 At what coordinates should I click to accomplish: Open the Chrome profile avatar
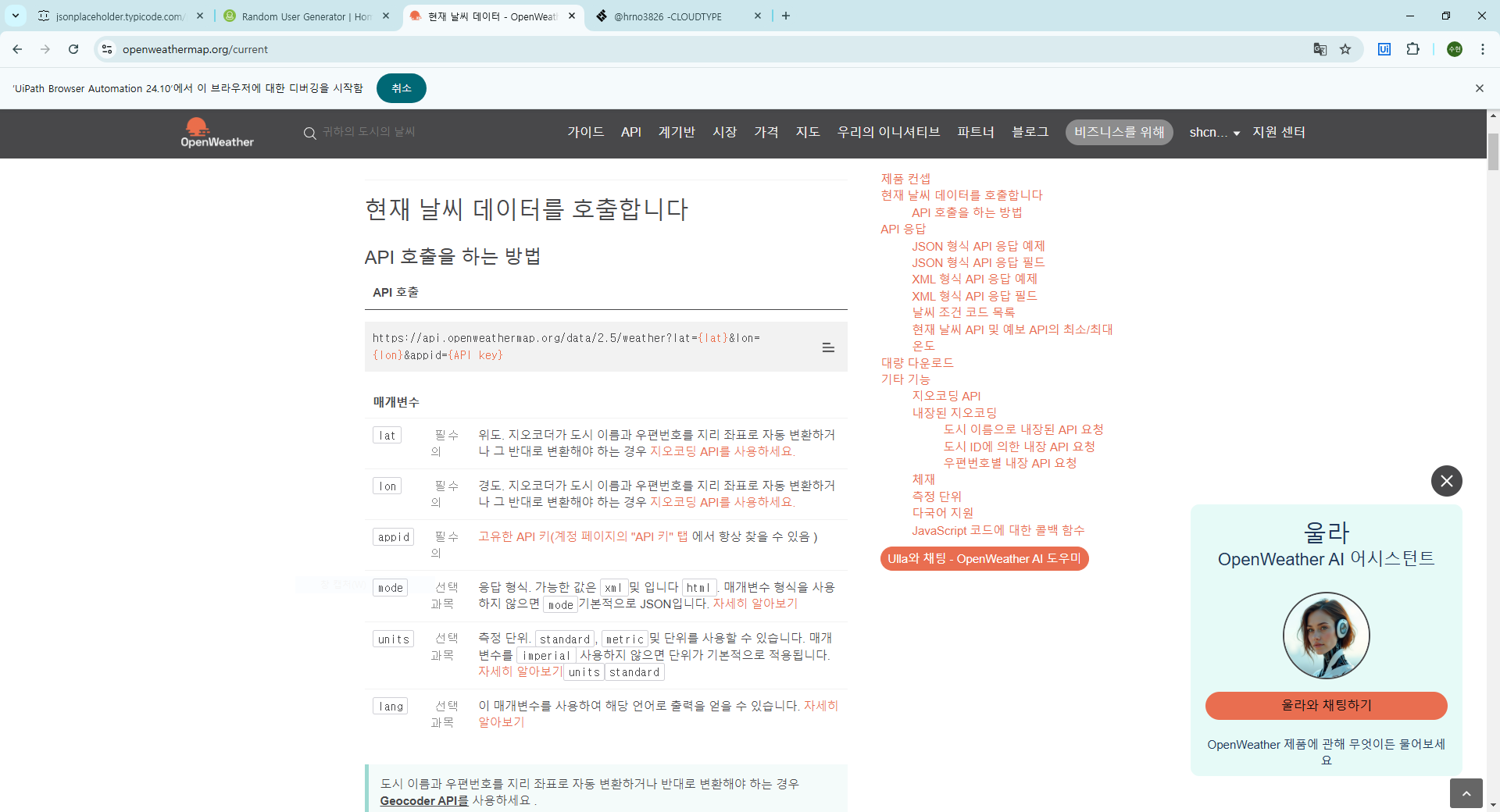(1455, 49)
